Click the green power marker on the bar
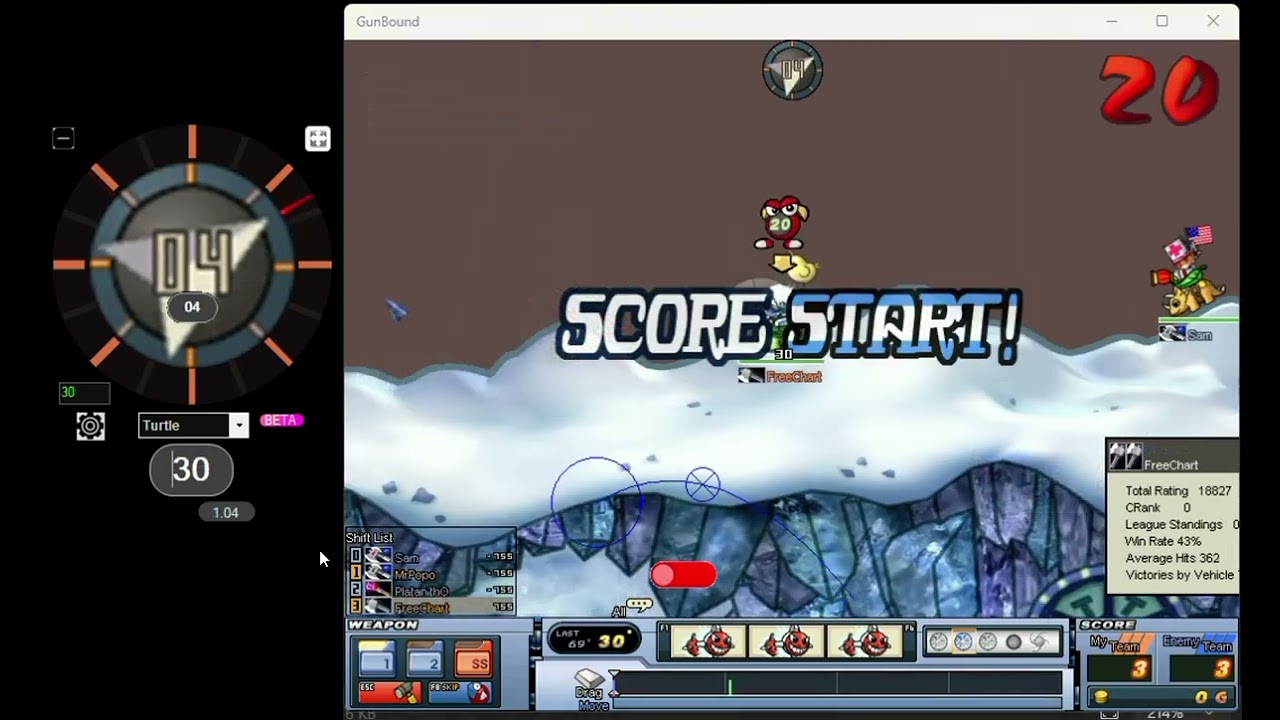This screenshot has height=720, width=1280. [729, 686]
